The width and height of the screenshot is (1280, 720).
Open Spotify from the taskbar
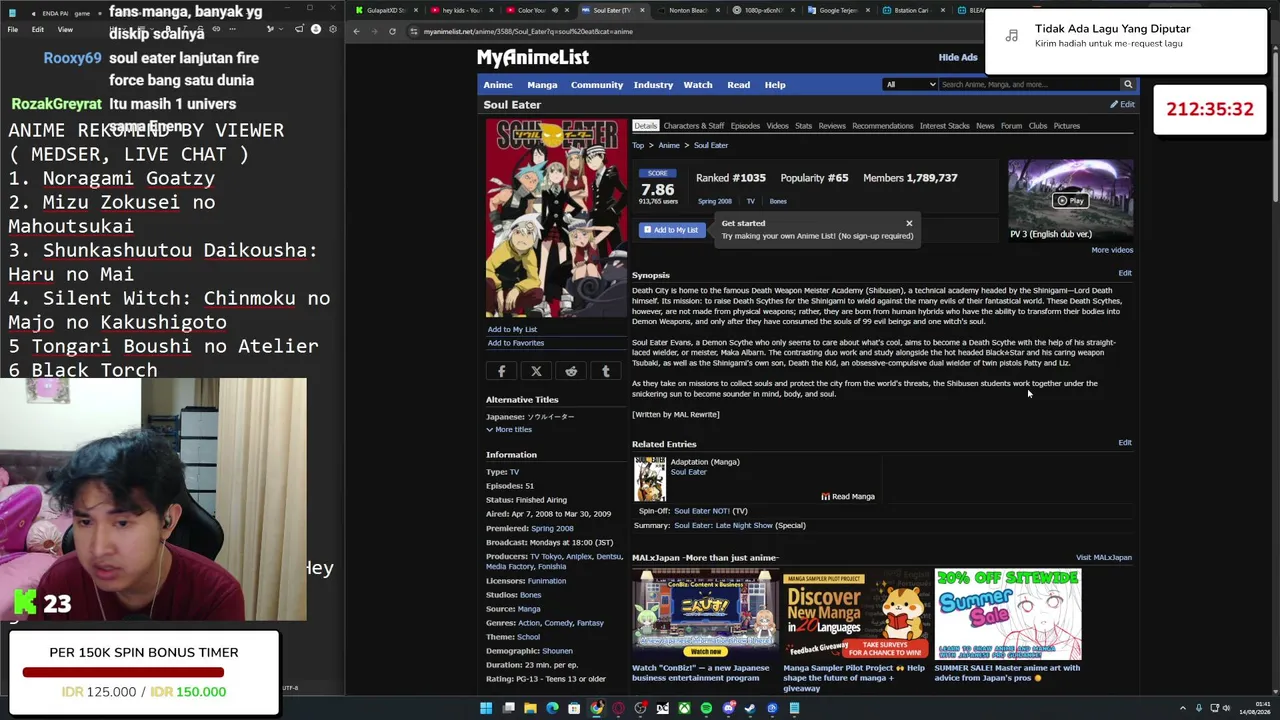[706, 708]
